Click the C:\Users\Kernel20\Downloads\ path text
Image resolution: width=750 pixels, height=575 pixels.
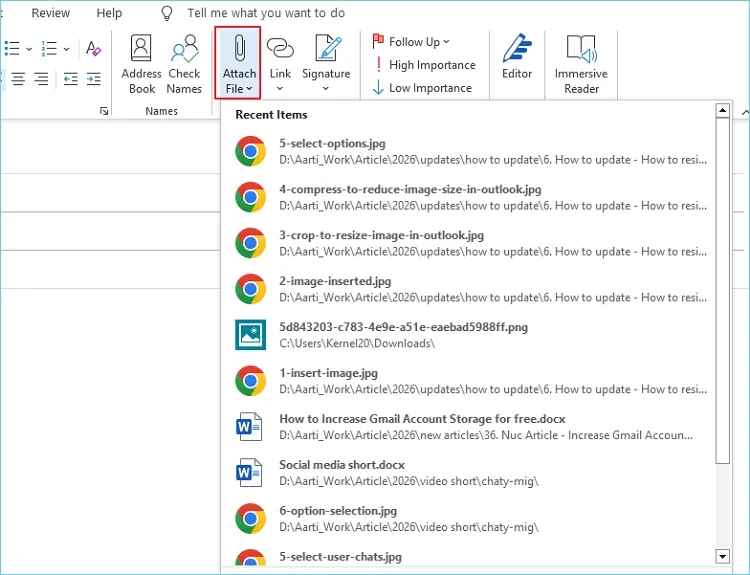[x=357, y=343]
